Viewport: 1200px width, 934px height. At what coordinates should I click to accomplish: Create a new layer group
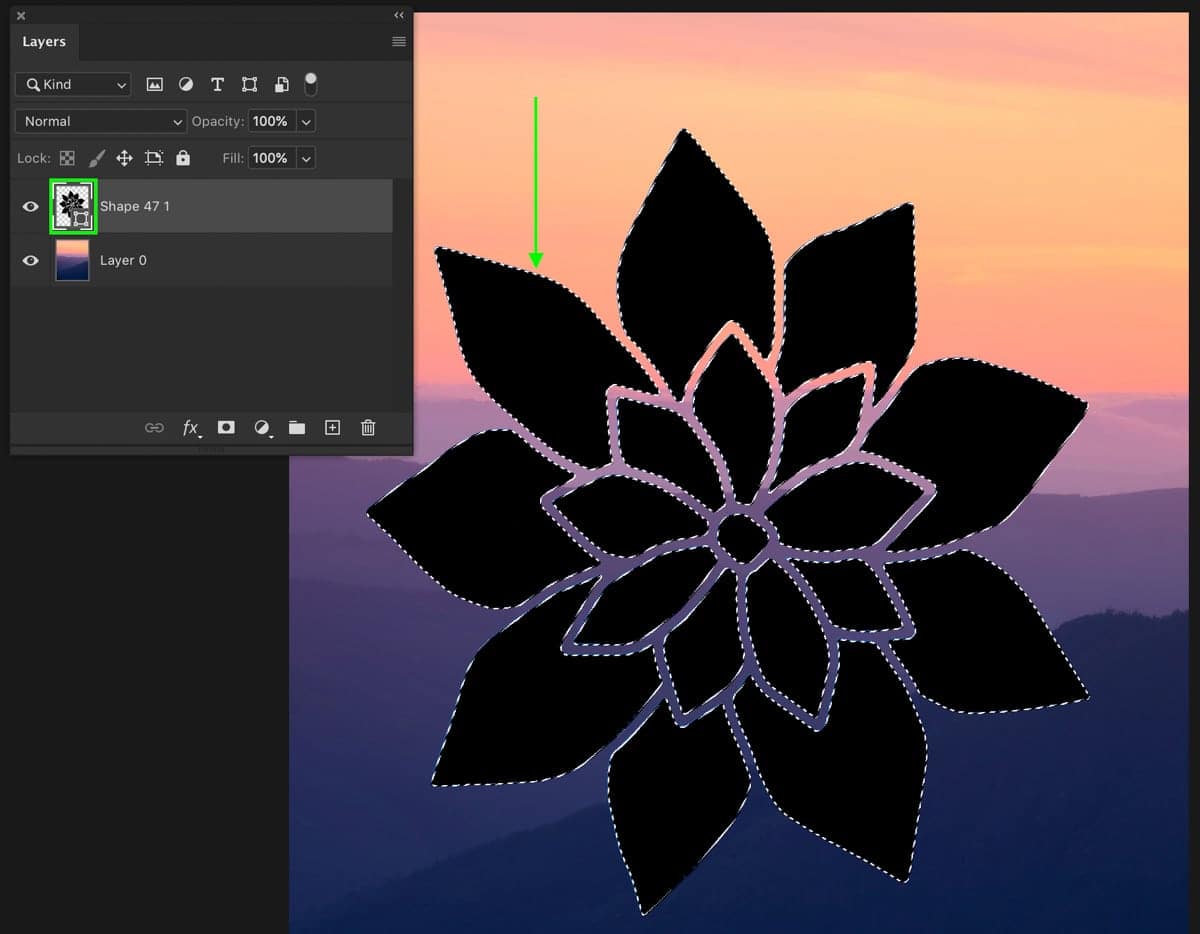pyautogui.click(x=297, y=428)
